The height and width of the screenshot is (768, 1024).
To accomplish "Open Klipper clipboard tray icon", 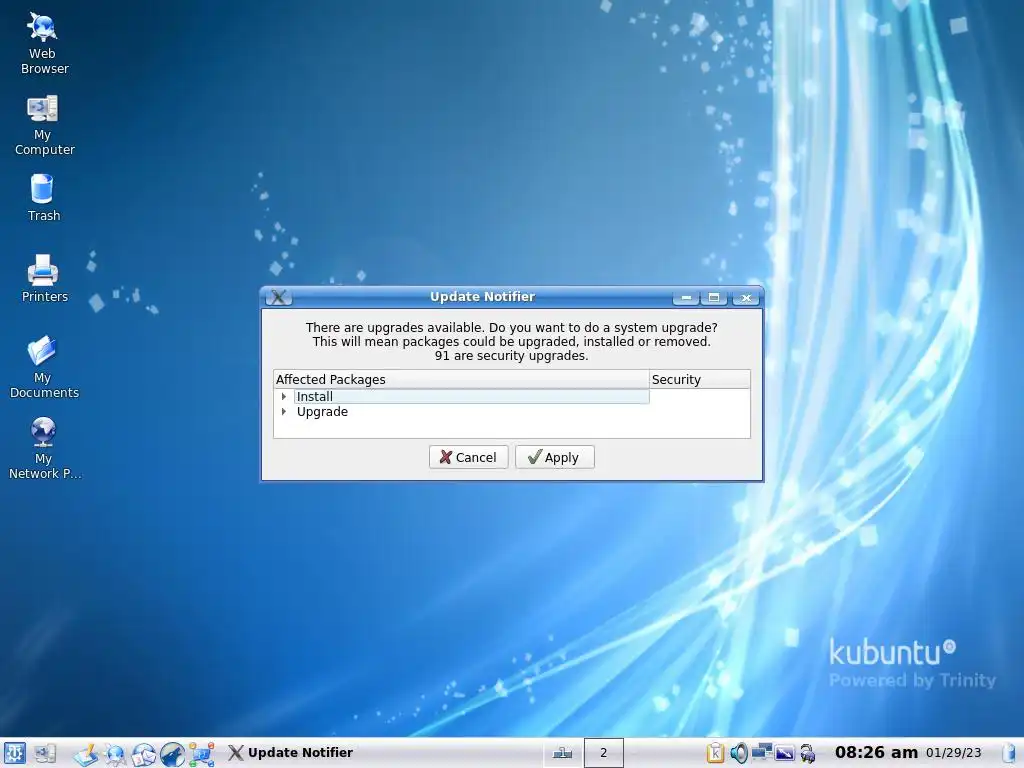I will click(x=715, y=753).
